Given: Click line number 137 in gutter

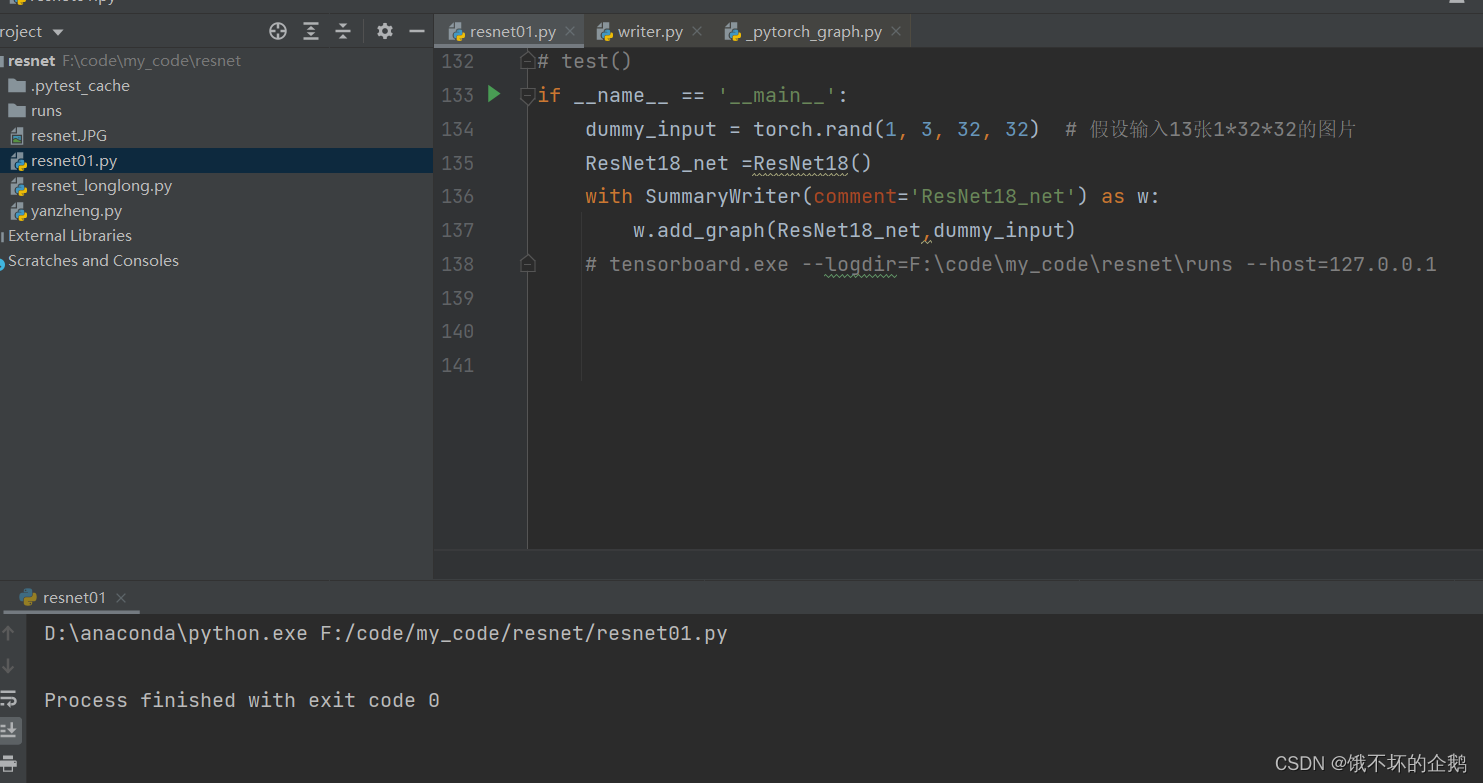Looking at the screenshot, I should (x=457, y=230).
